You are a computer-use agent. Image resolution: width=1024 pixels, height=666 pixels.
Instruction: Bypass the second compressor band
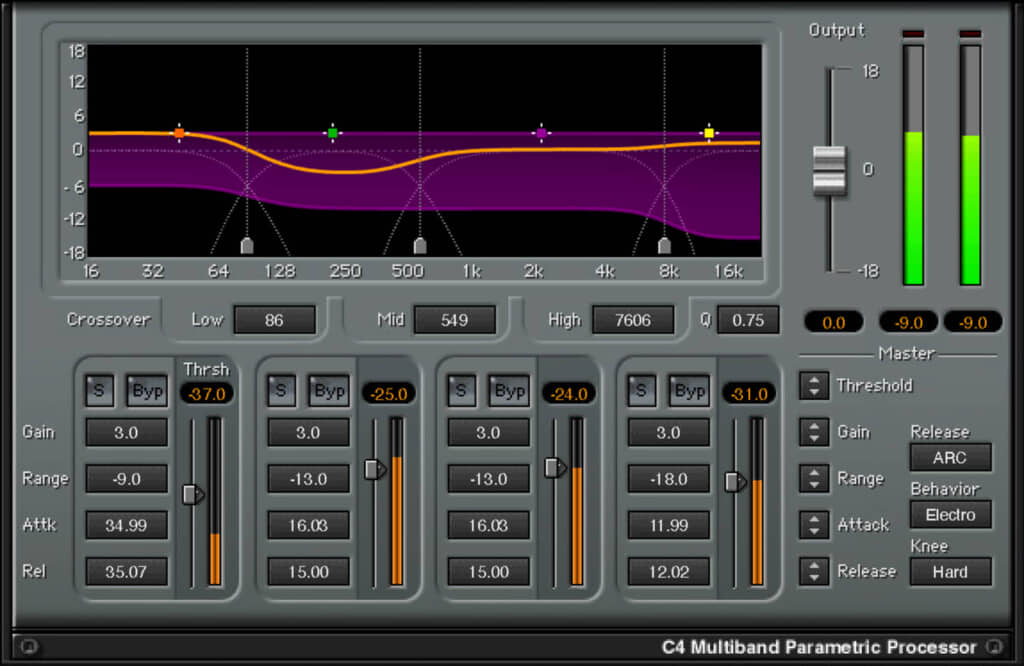[329, 391]
